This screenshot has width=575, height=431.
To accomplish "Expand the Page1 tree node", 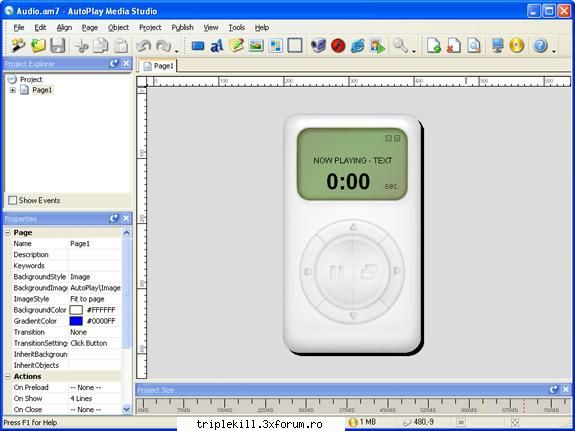I will coord(12,90).
